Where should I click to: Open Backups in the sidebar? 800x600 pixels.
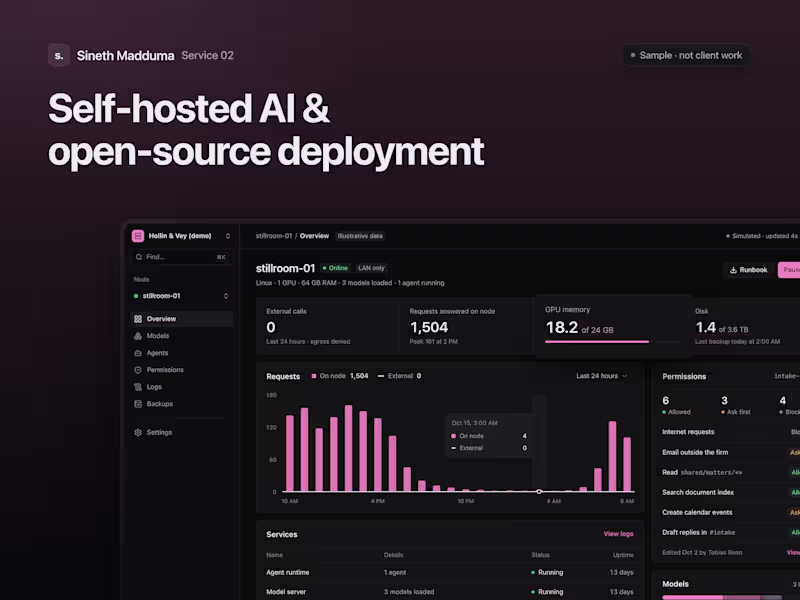click(182, 404)
